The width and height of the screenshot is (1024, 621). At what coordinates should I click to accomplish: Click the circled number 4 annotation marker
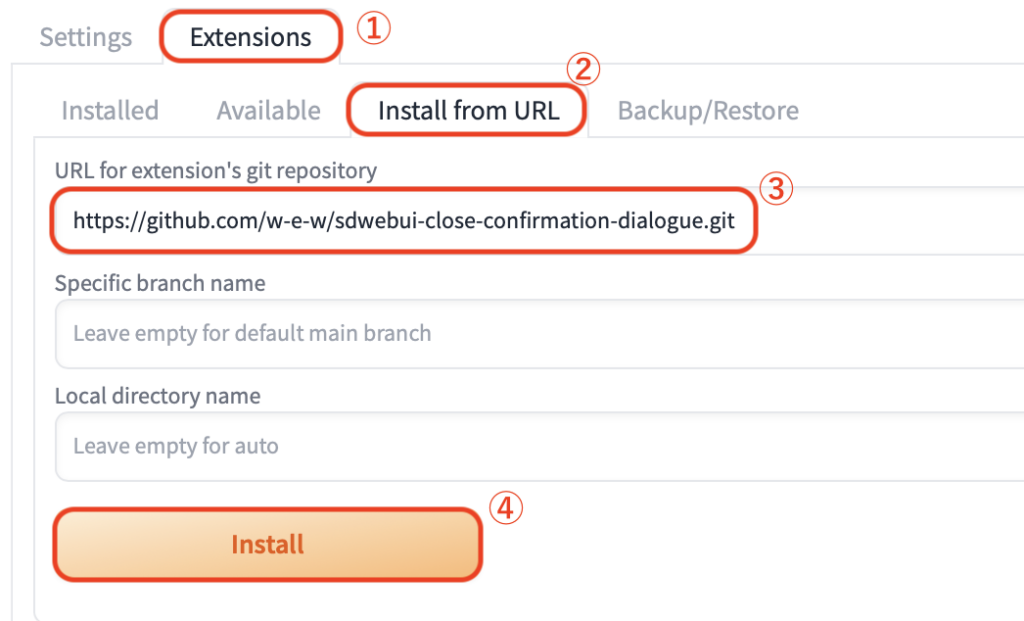pyautogui.click(x=506, y=508)
